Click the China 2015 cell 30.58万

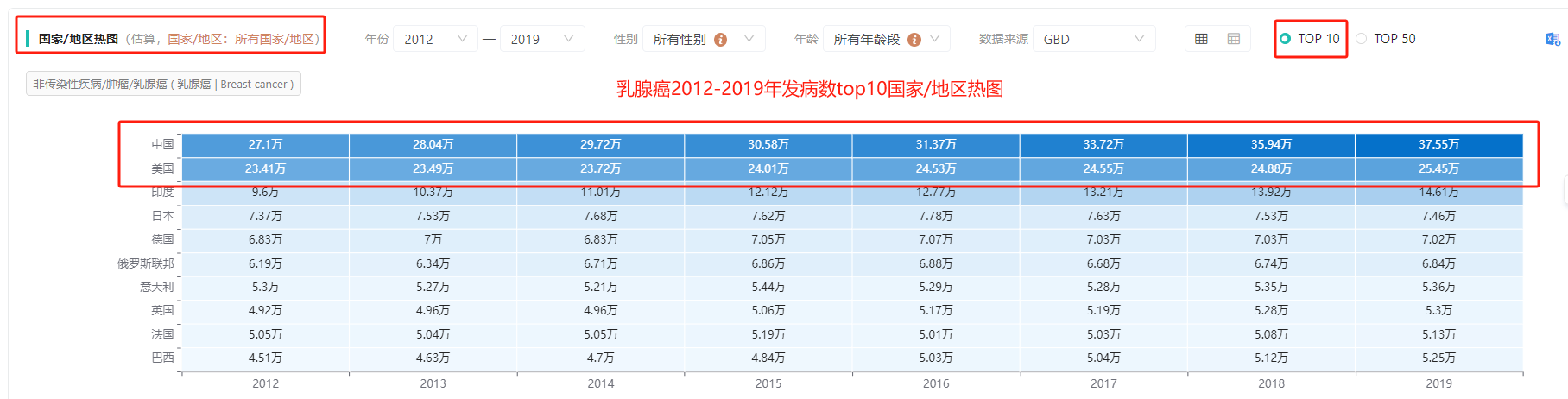click(x=768, y=144)
